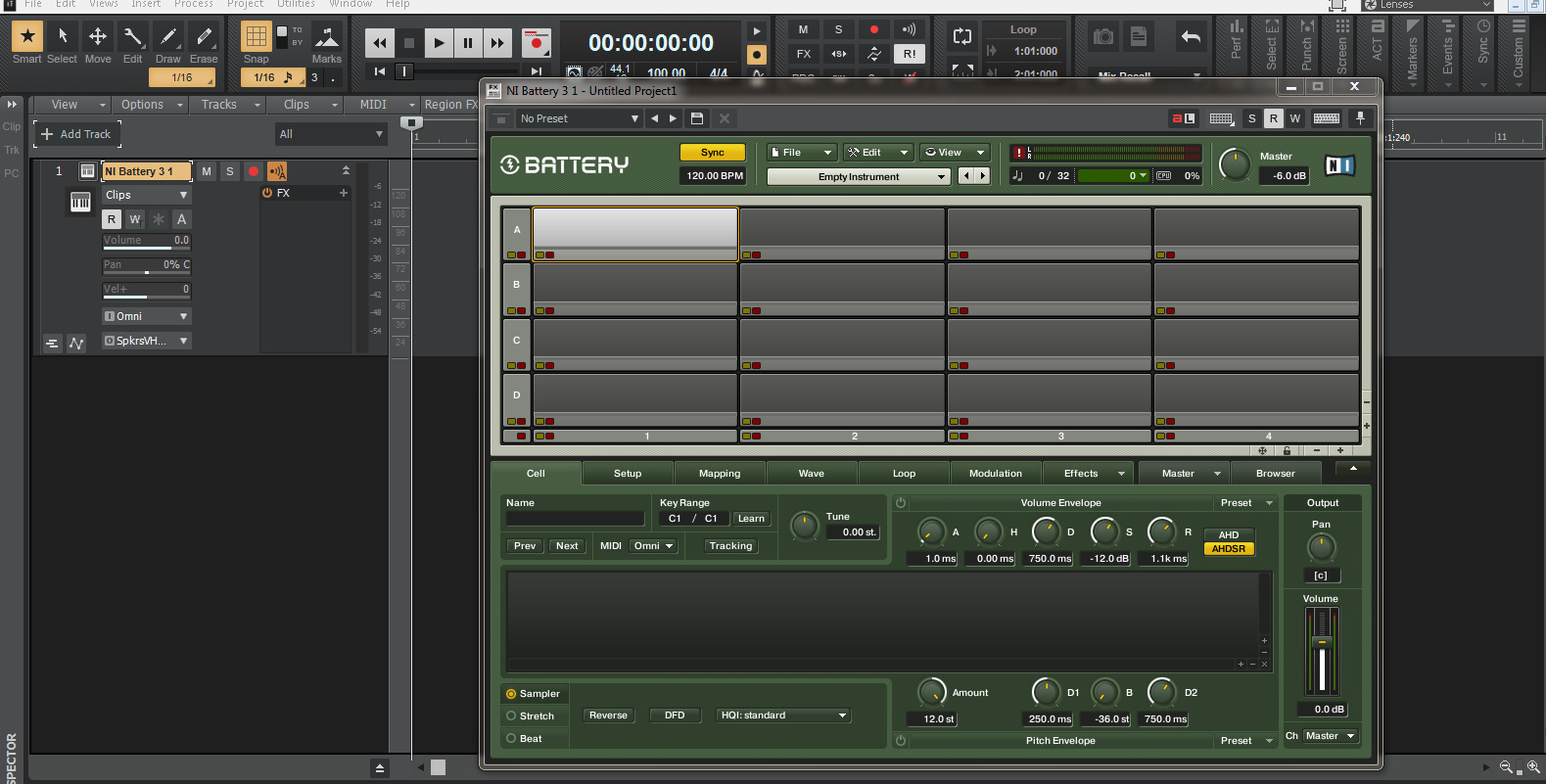Switch to the Mapping tab
Viewport: 1546px width, 784px height.
click(x=720, y=474)
